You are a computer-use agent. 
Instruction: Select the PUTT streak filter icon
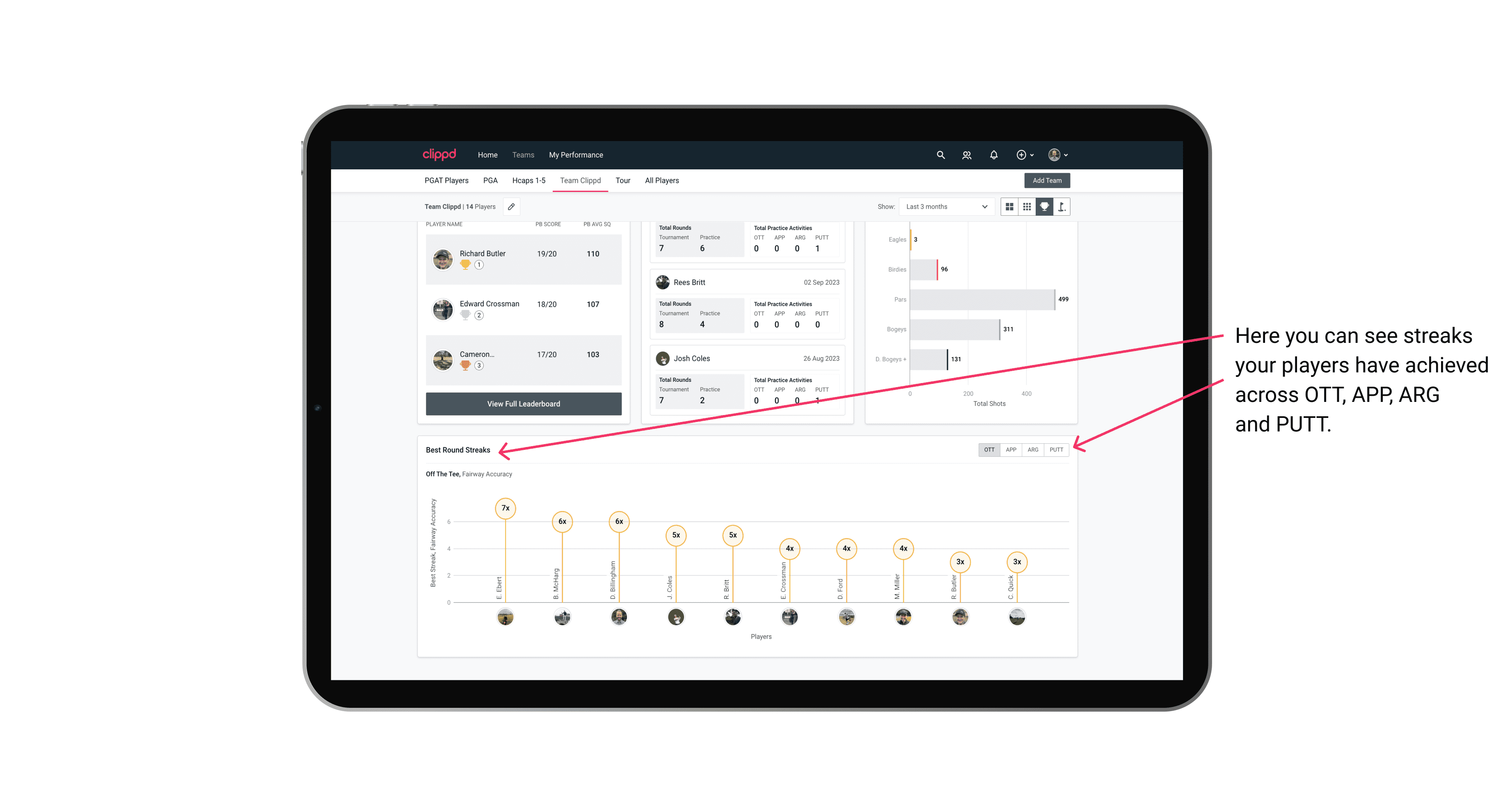pos(1057,449)
